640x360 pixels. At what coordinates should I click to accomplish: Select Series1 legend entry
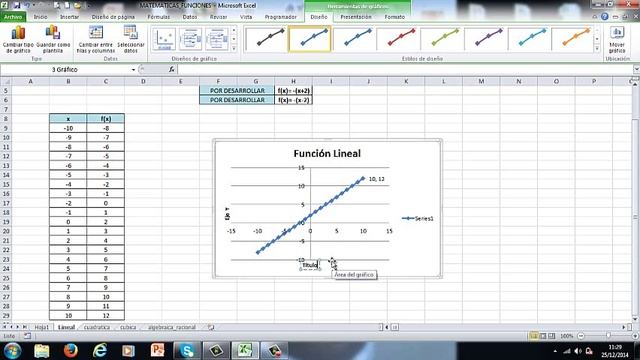pos(418,218)
